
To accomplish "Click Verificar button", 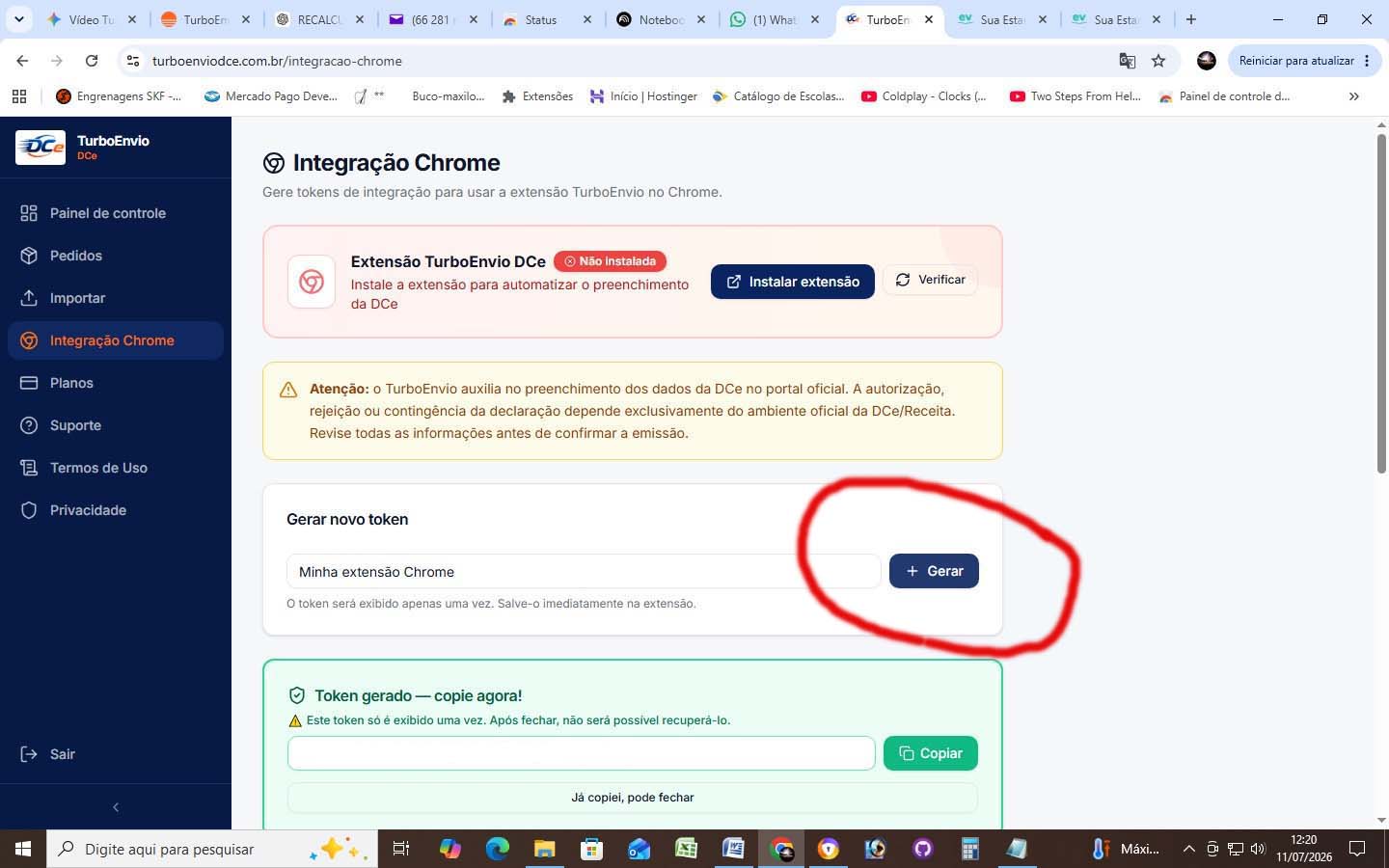I will 930,280.
